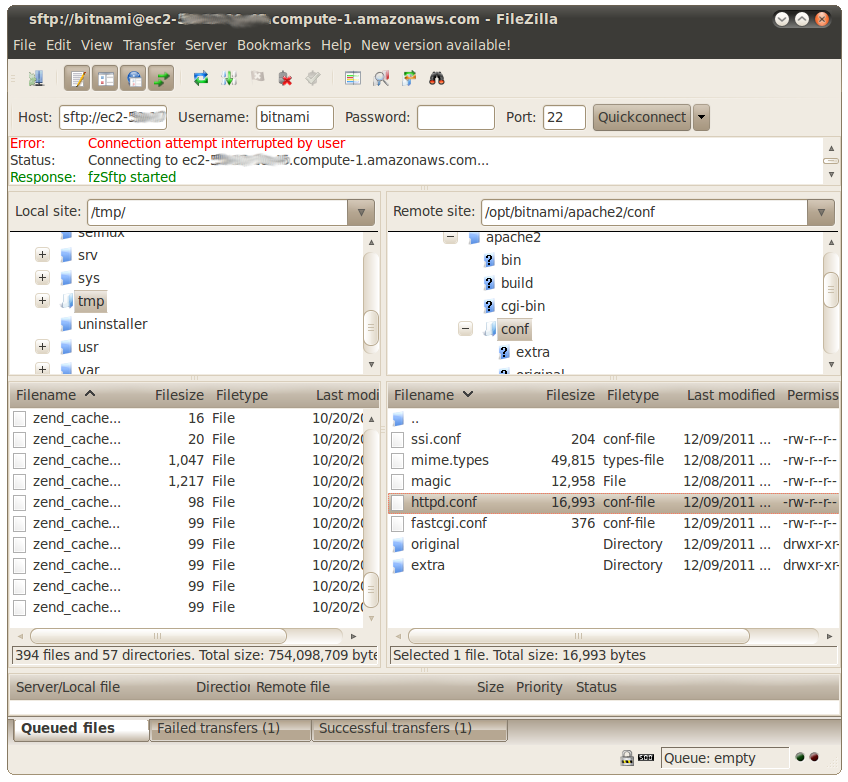This screenshot has height=782, width=848.
Task: Sort local list by Filename column
Action: point(78,395)
